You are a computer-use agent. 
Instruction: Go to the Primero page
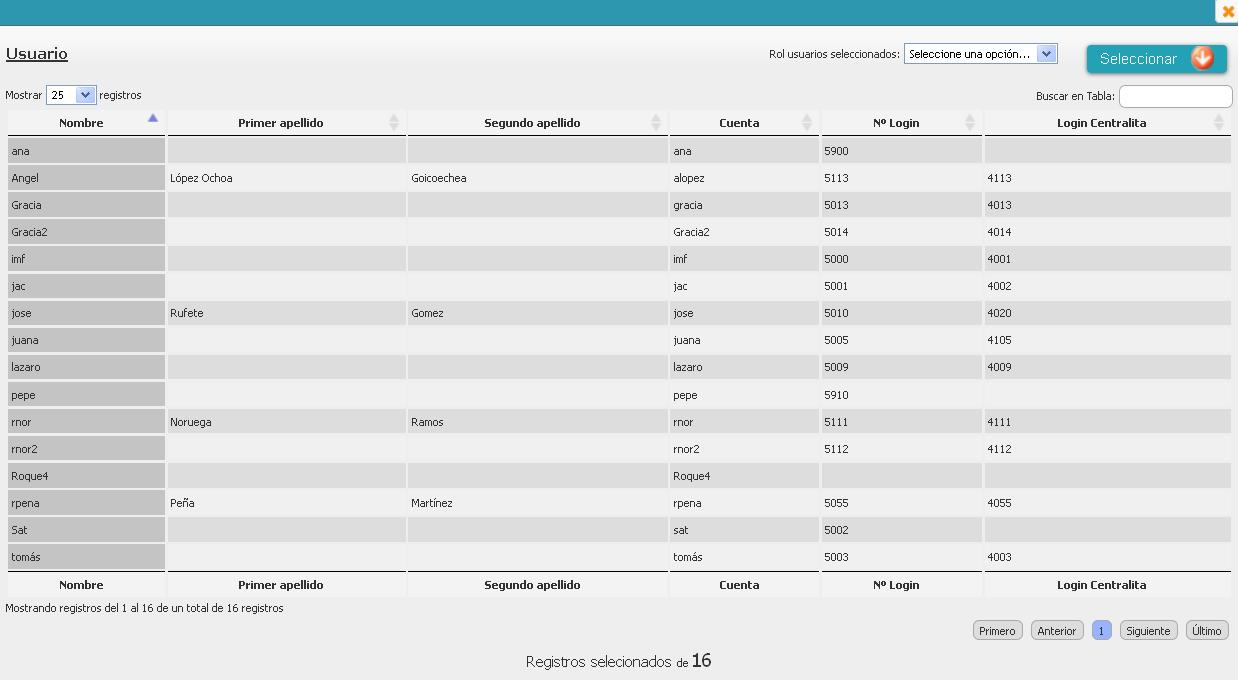pos(997,631)
